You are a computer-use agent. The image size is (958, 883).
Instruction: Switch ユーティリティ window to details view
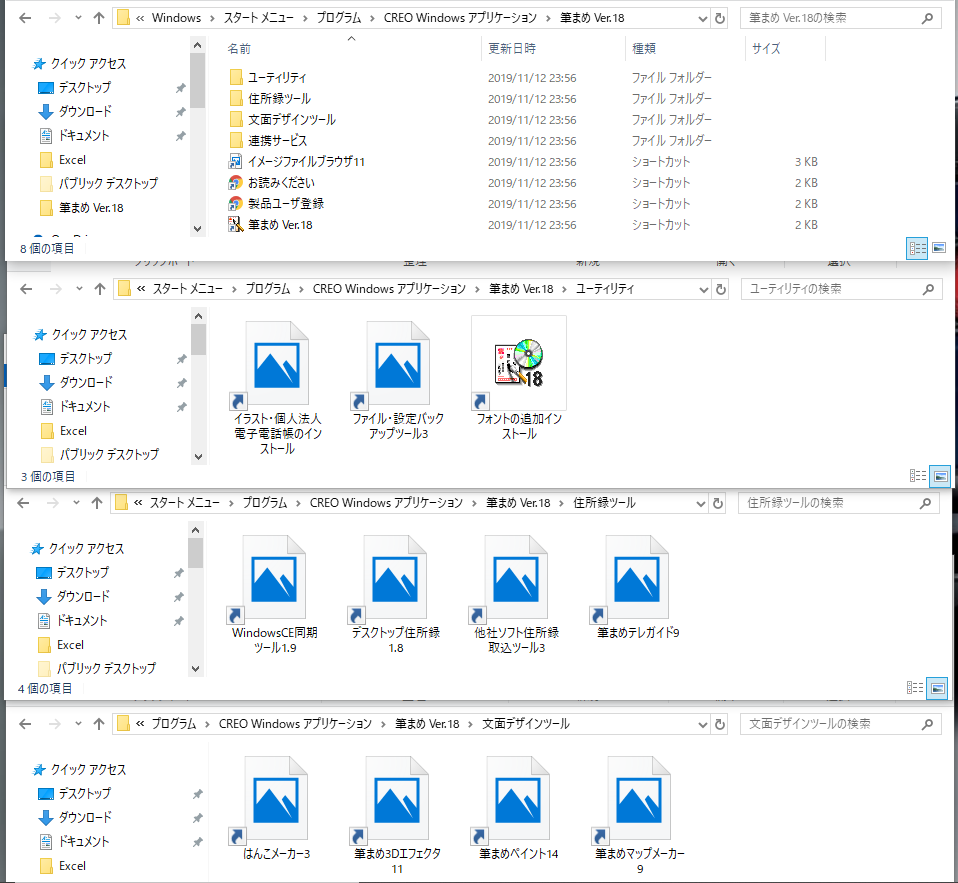[918, 475]
